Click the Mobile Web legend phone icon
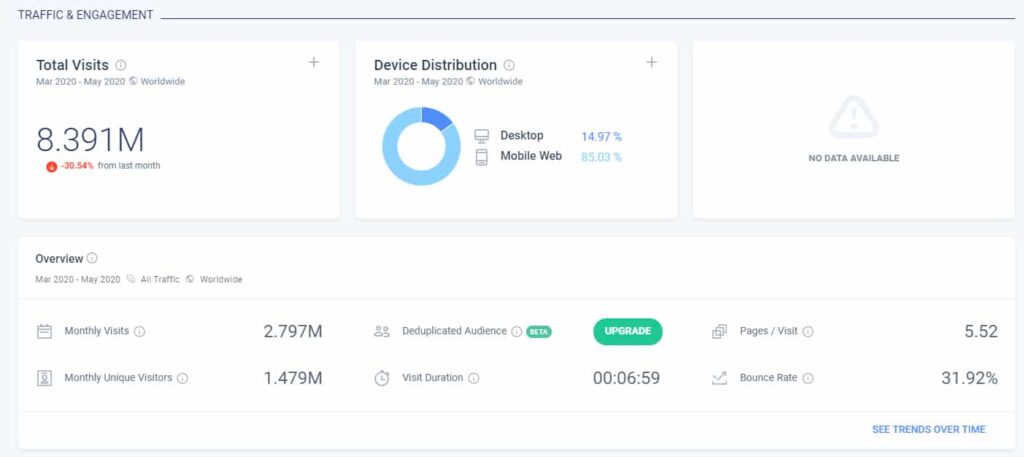Viewport: 1024px width, 457px height. pos(481,157)
